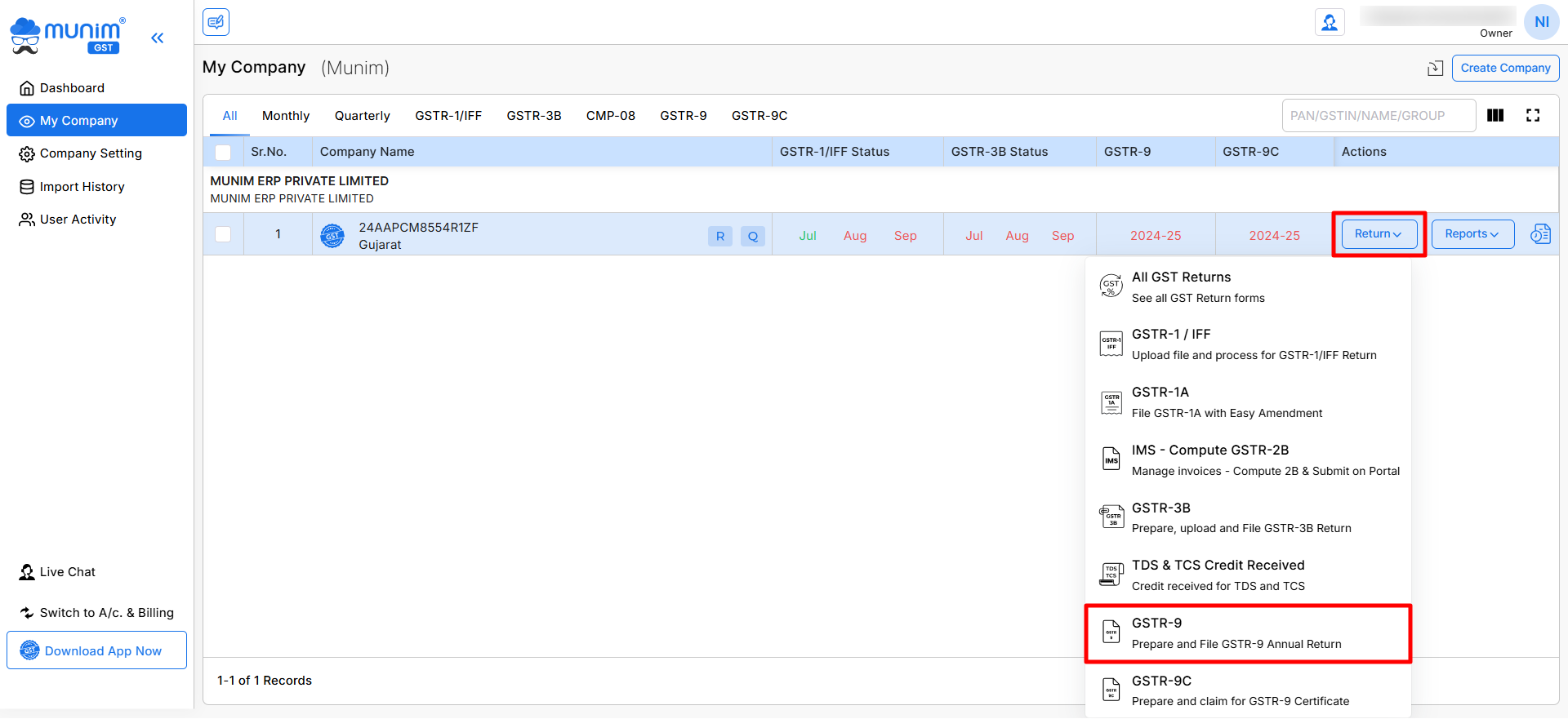
Task: Switch to the GSTR-9 tab
Action: (x=684, y=116)
